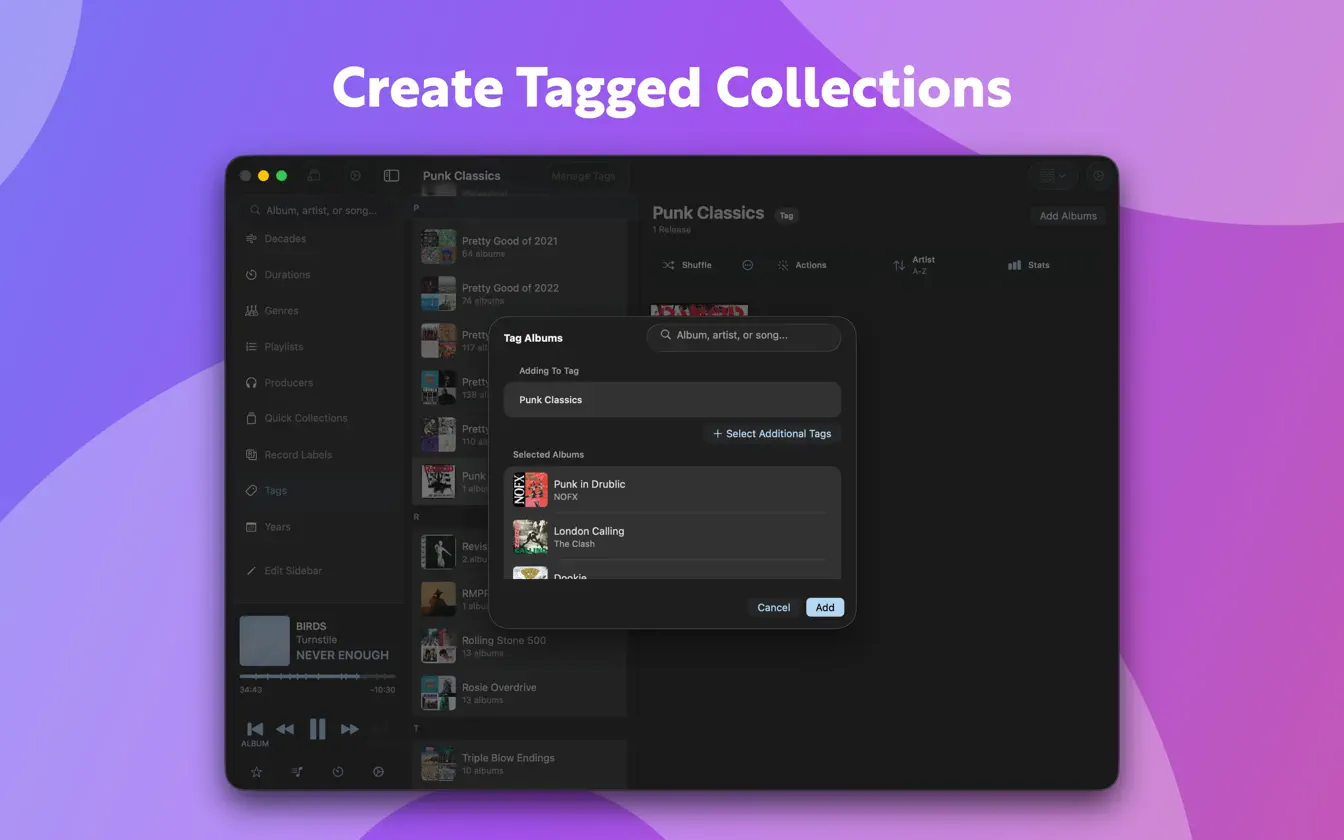Click the fast forward button

[x=349, y=730]
